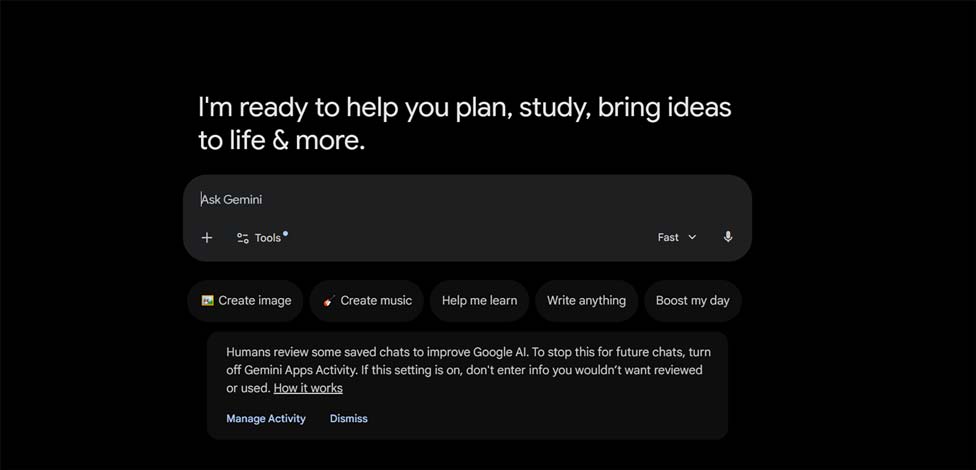
Task: Open the How it works link
Action: coord(308,388)
